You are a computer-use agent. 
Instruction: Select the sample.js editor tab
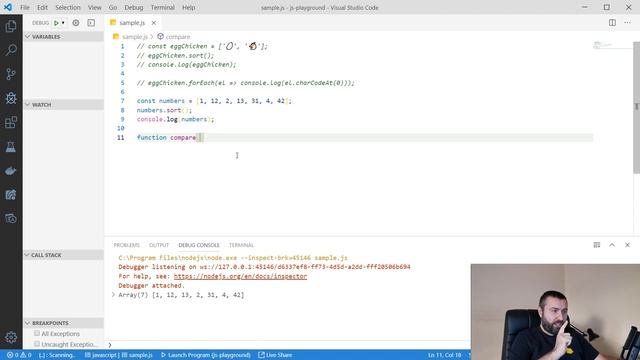[x=132, y=23]
